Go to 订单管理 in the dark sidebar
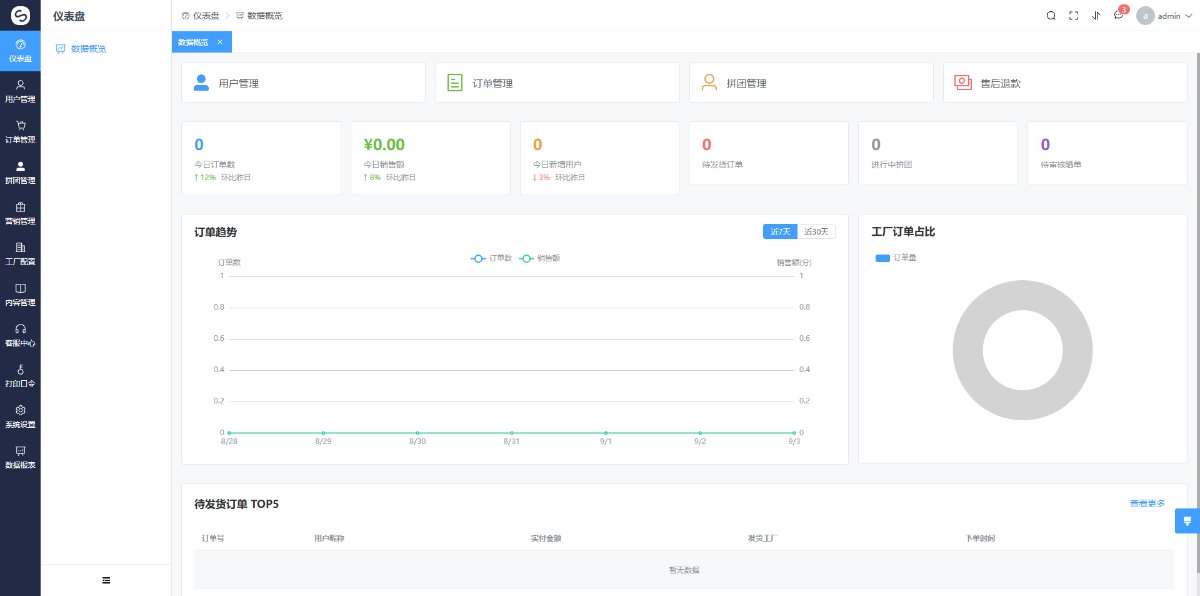 20,132
